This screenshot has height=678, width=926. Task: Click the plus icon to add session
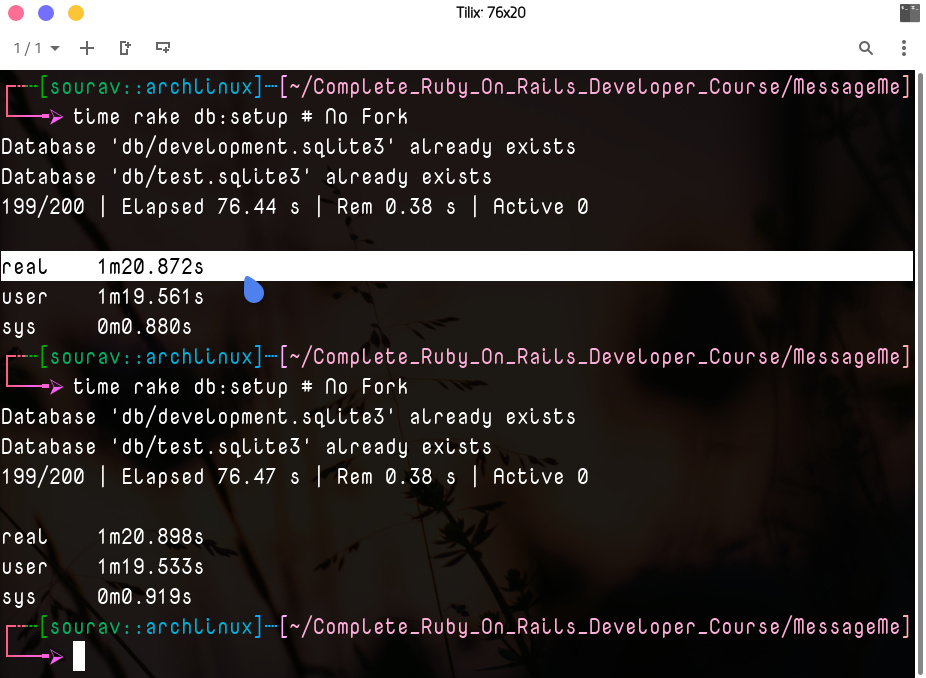87,48
